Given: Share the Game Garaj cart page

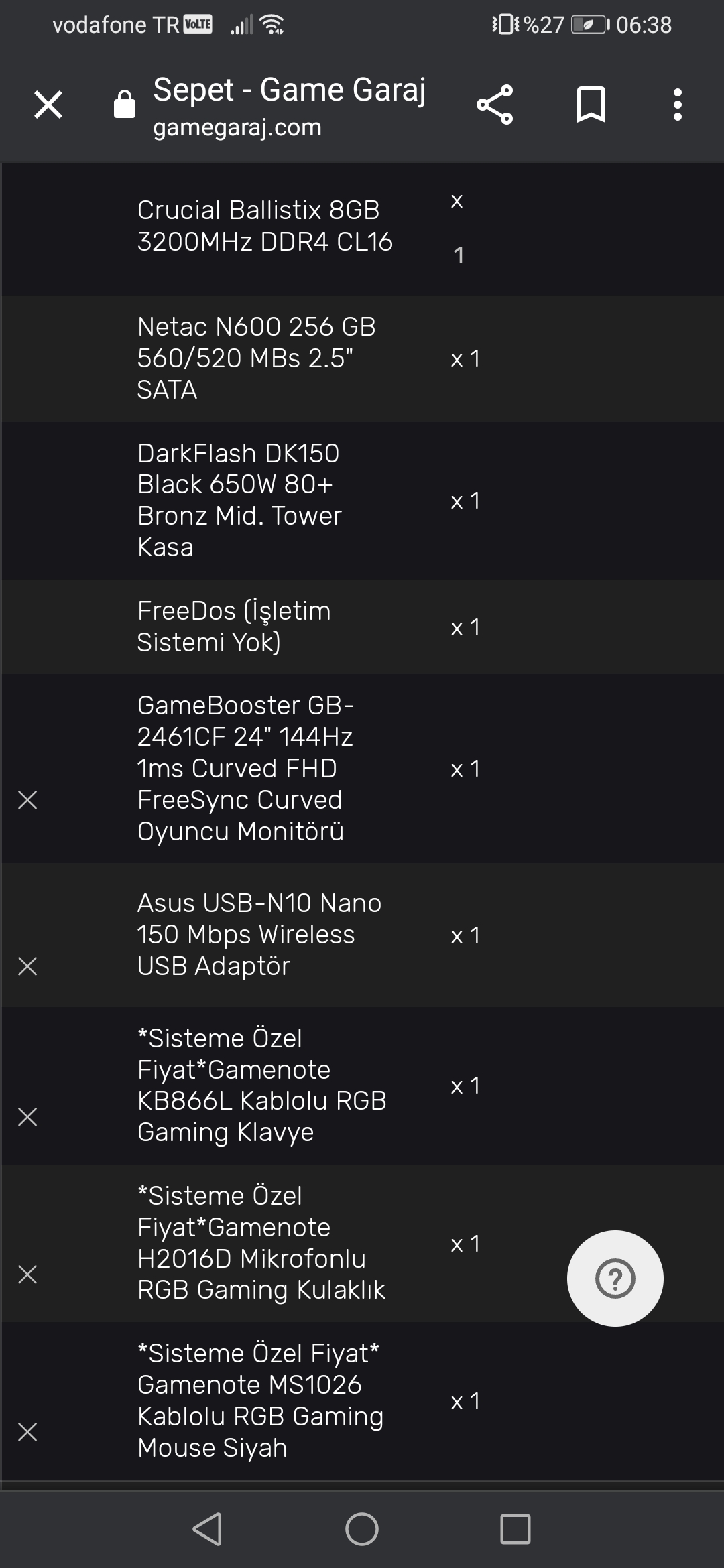Looking at the screenshot, I should pyautogui.click(x=495, y=105).
